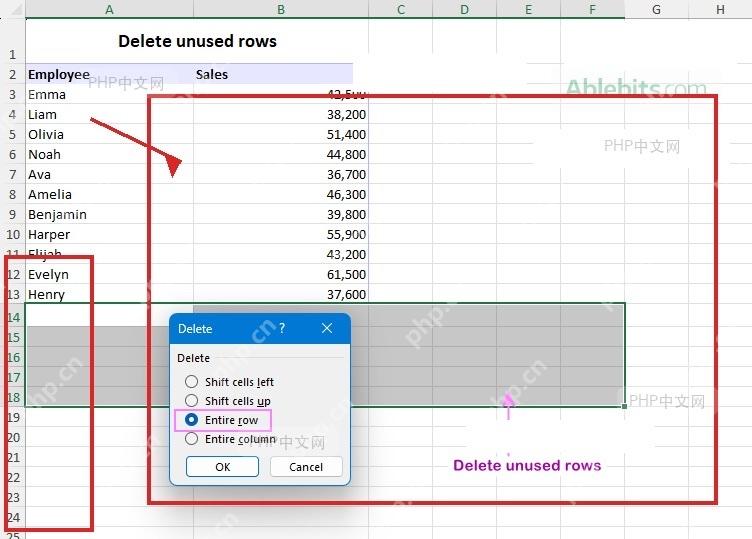Select row 2 header
This screenshot has width=752, height=539.
pyautogui.click(x=12, y=74)
